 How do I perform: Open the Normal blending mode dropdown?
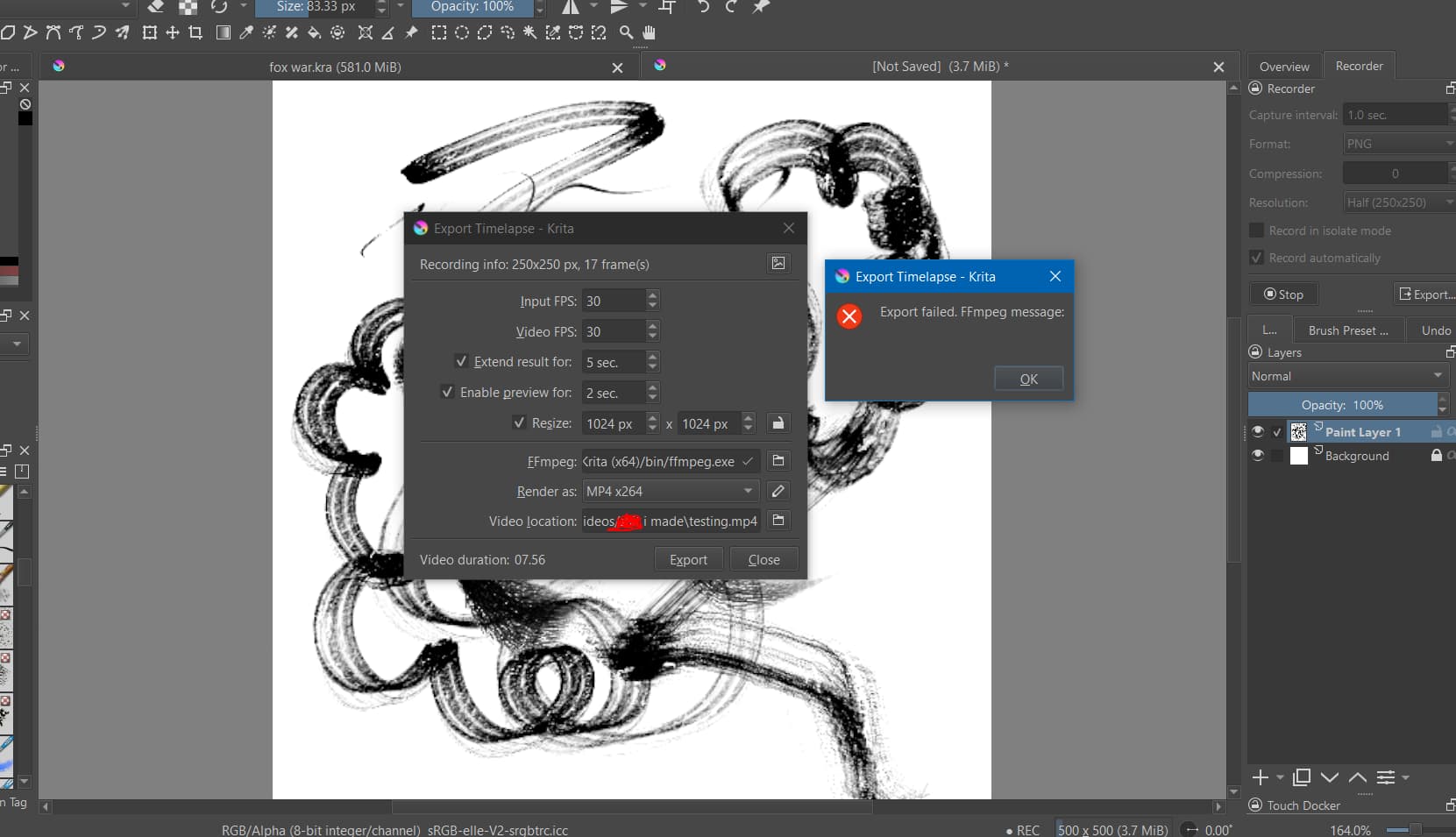pos(1346,376)
